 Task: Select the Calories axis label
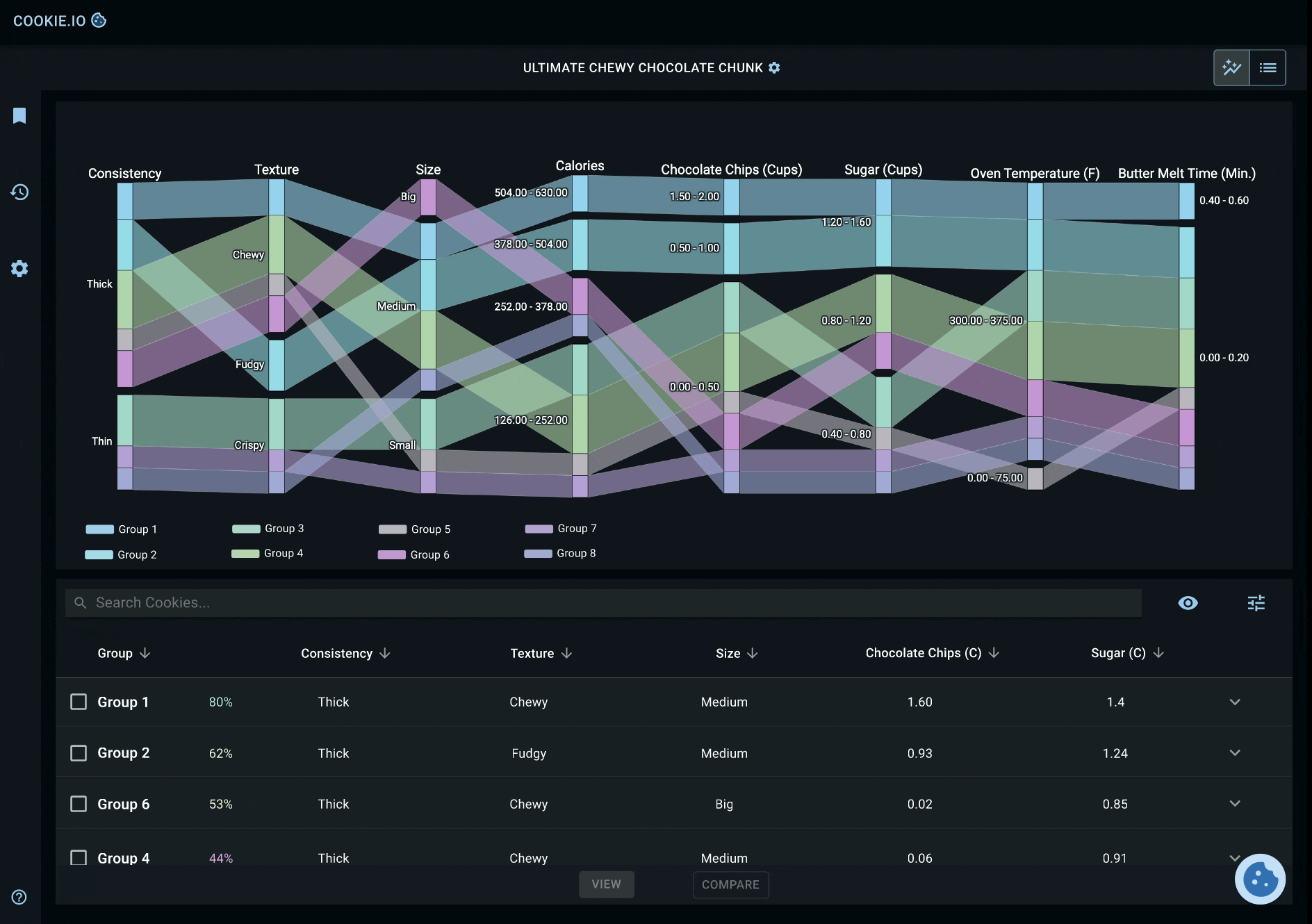pos(580,165)
